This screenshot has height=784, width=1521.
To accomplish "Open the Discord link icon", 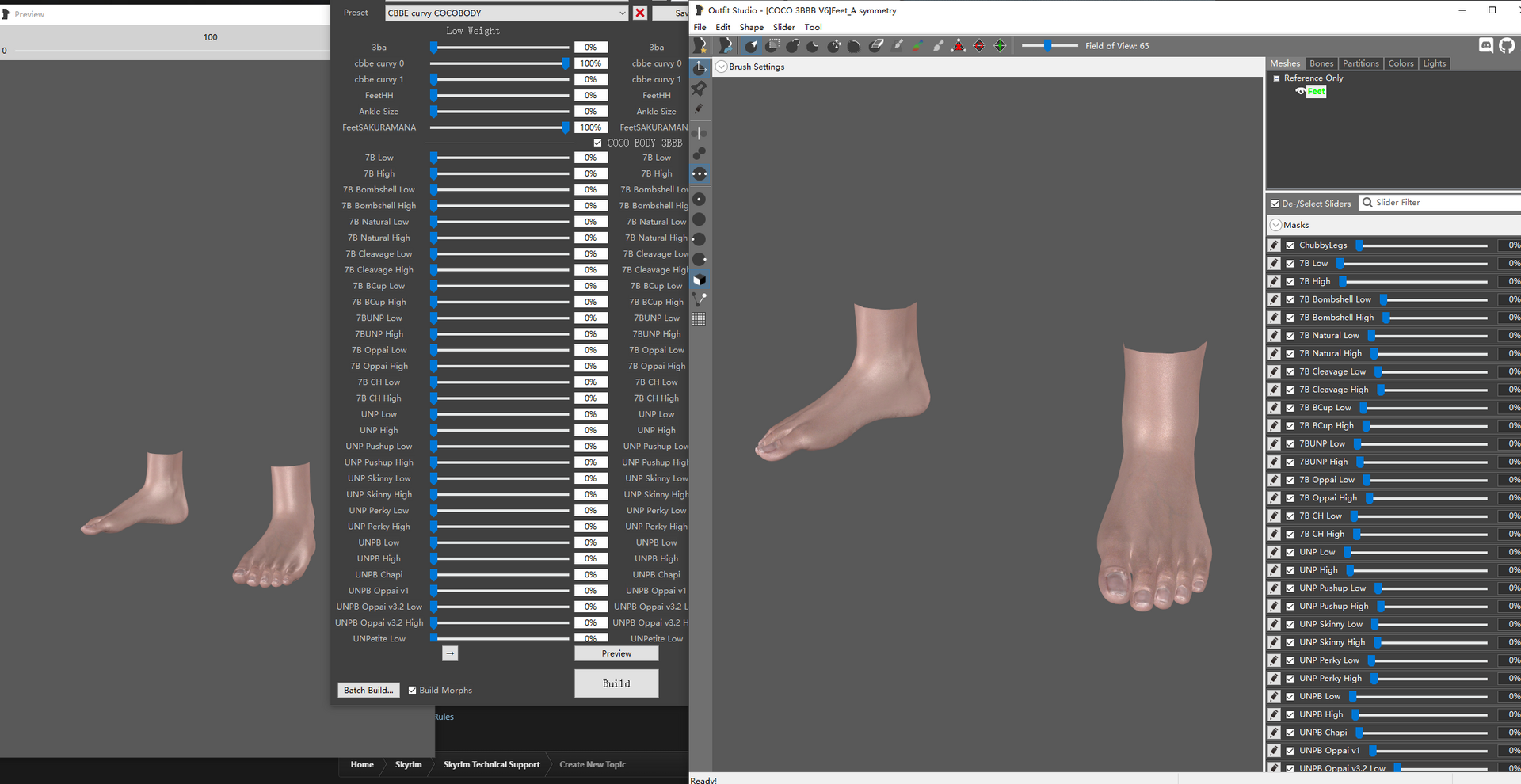I will coord(1486,45).
